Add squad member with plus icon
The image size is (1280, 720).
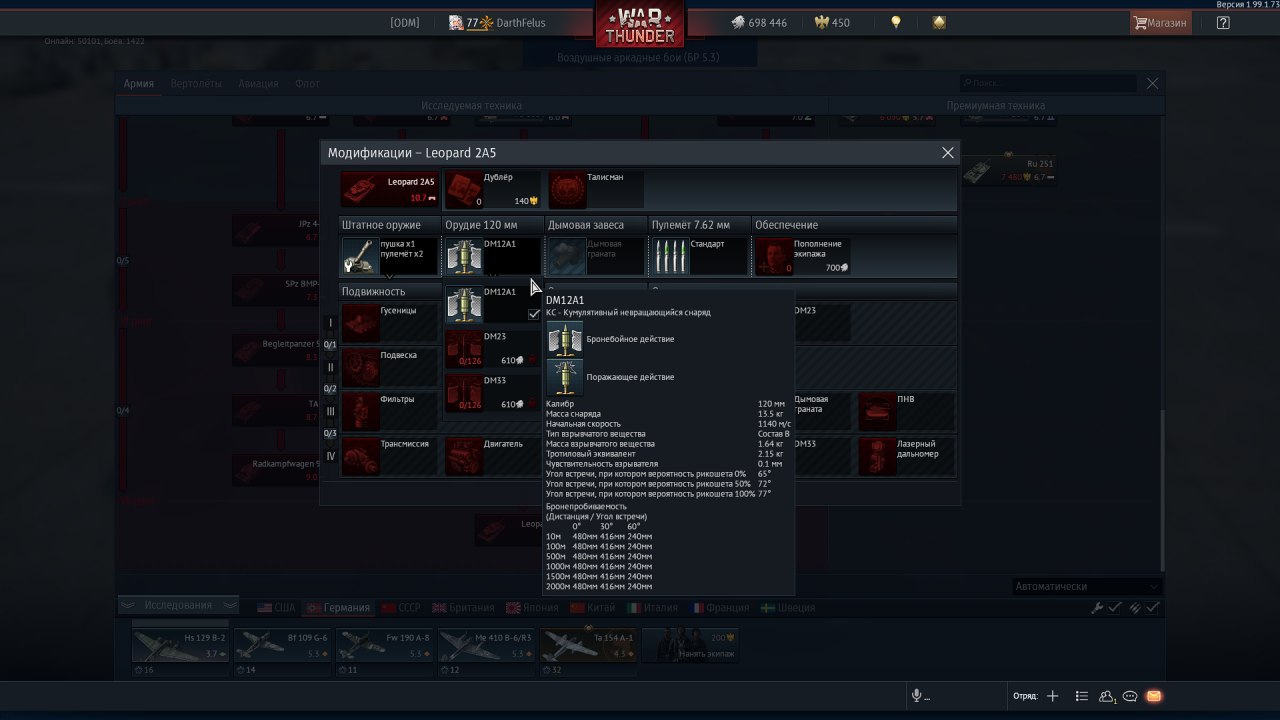click(1052, 696)
